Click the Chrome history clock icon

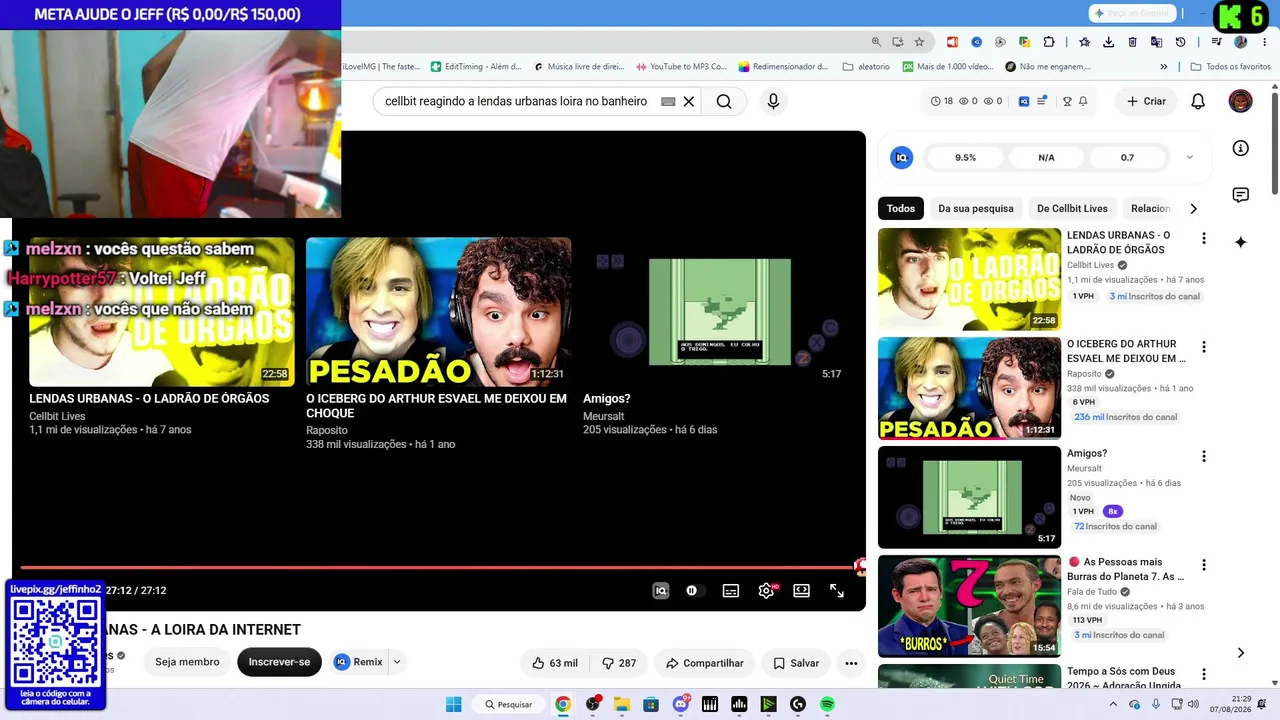1180,42
